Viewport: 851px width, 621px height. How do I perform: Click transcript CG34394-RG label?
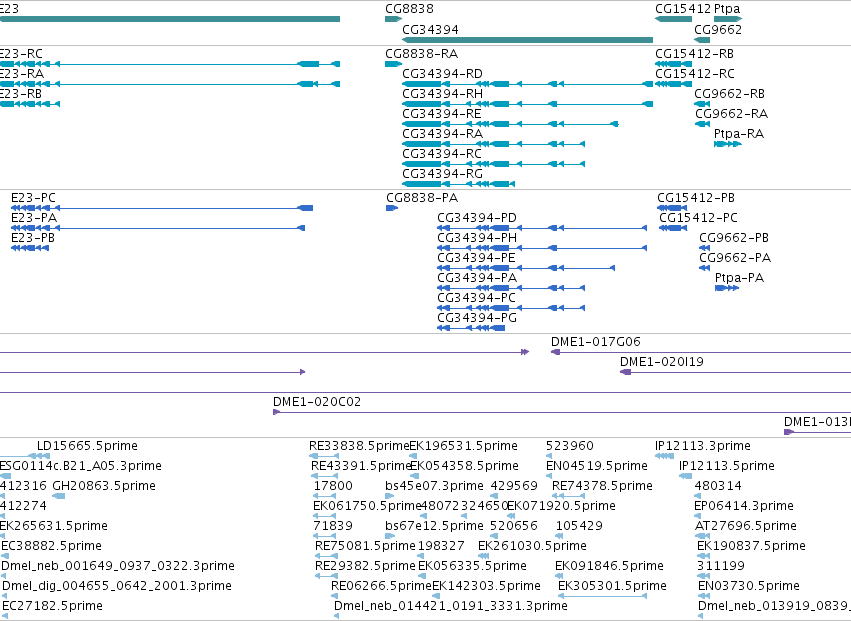pyautogui.click(x=442, y=174)
